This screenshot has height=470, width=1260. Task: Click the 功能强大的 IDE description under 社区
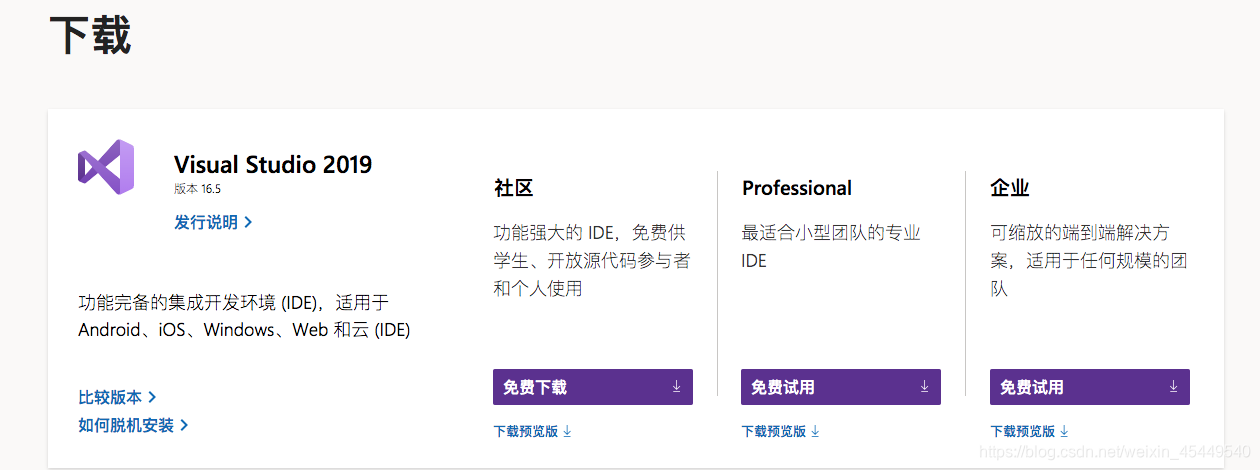point(592,261)
